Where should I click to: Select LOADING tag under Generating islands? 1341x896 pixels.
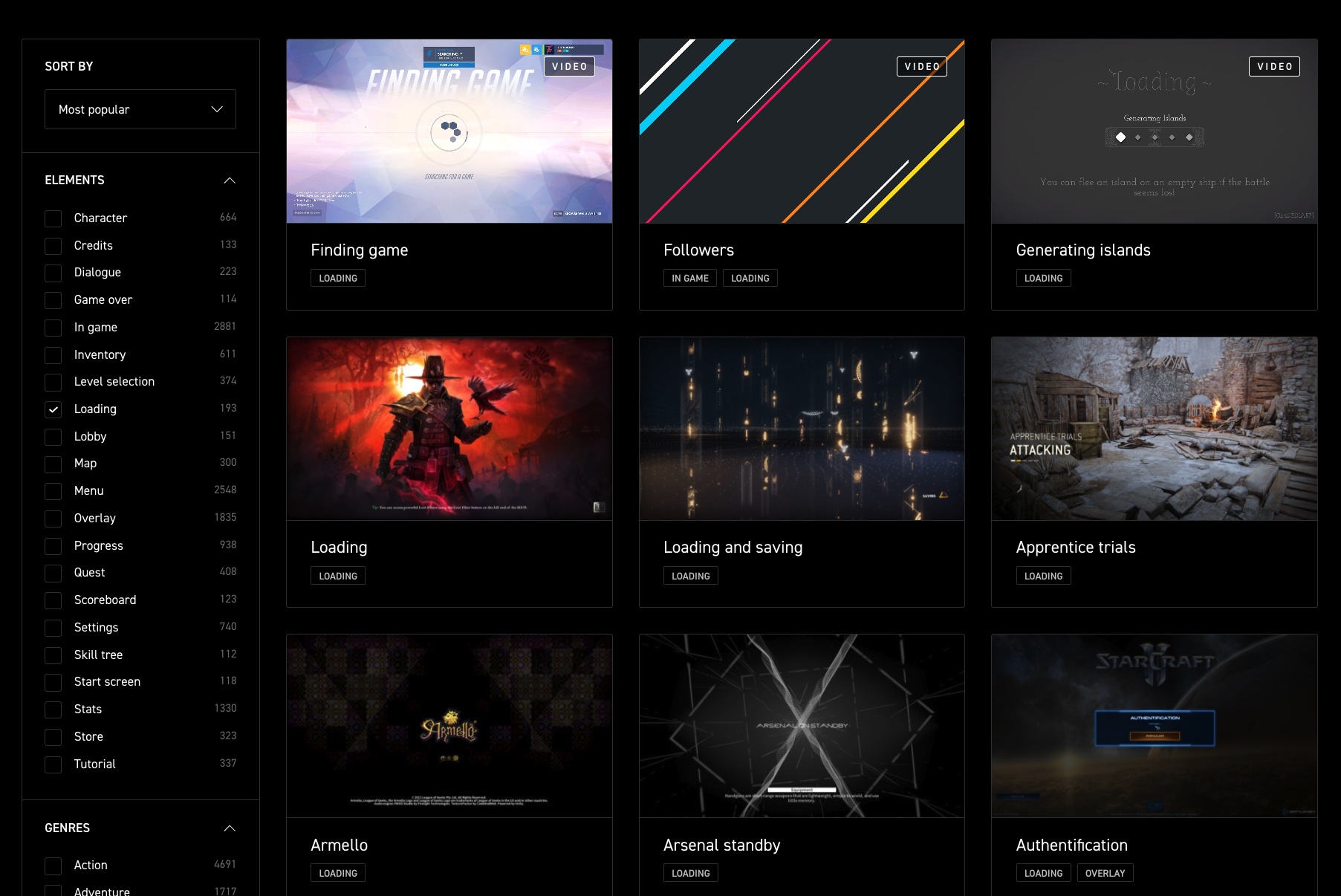[1044, 279]
